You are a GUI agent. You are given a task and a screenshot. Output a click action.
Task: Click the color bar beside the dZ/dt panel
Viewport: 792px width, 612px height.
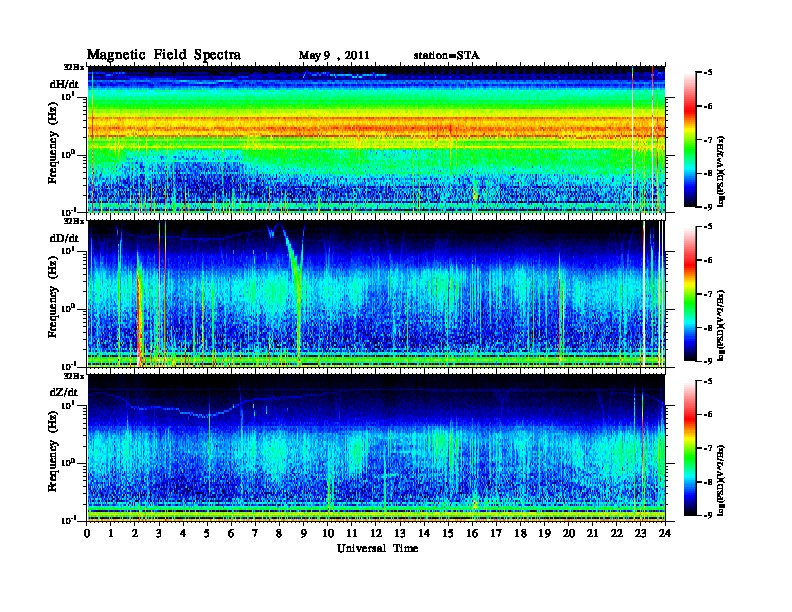click(x=690, y=448)
